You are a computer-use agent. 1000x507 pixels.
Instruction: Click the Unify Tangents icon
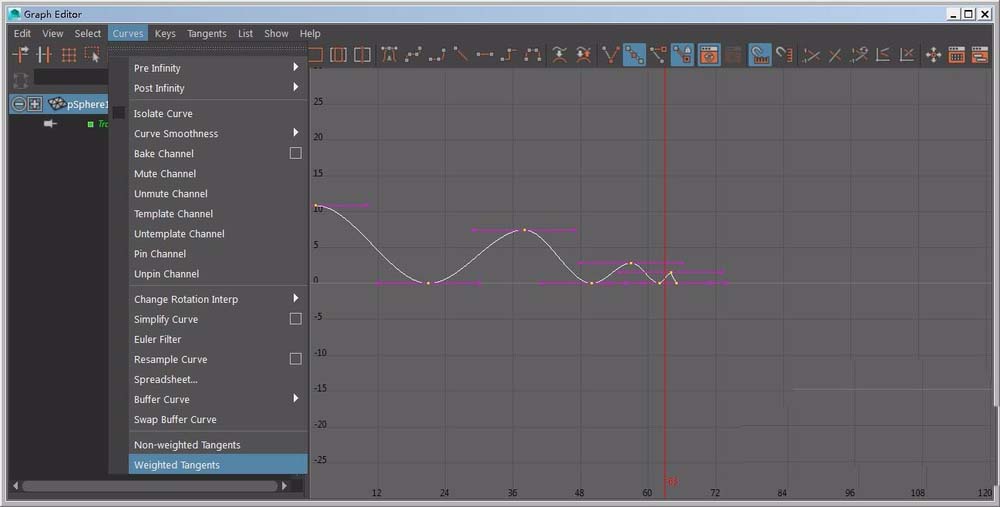(634, 55)
